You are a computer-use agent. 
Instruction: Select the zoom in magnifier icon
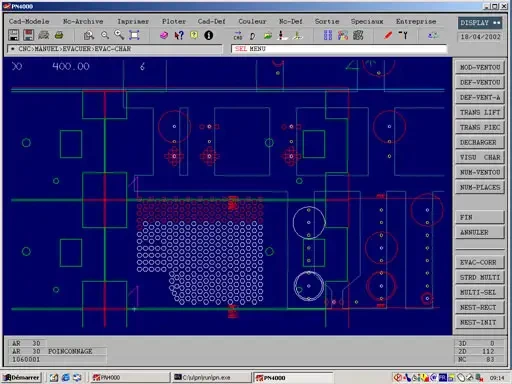(x=119, y=35)
